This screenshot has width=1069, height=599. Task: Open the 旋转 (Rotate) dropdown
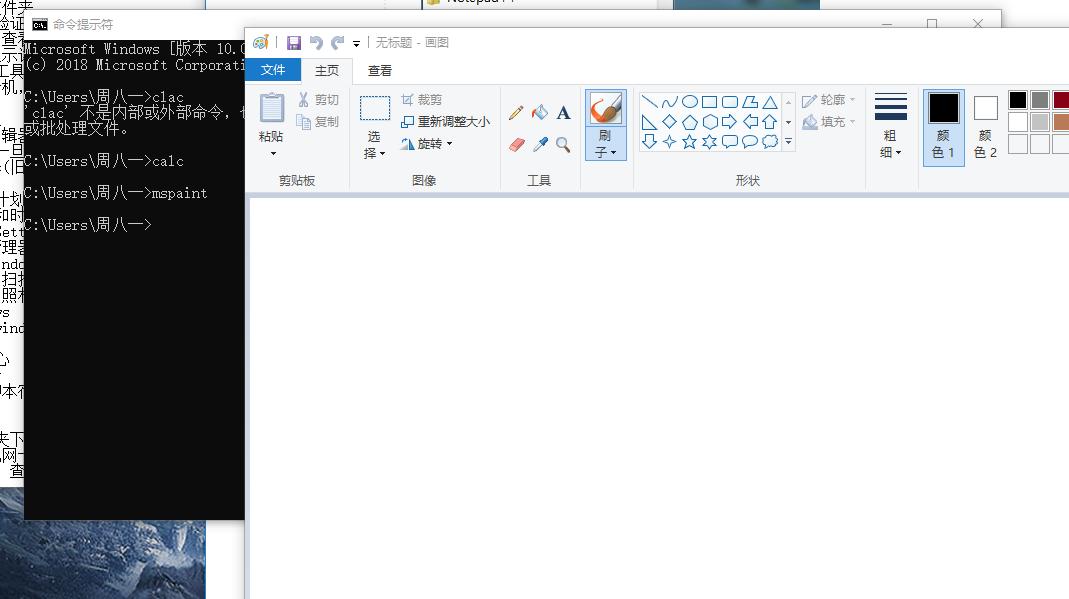tap(428, 144)
